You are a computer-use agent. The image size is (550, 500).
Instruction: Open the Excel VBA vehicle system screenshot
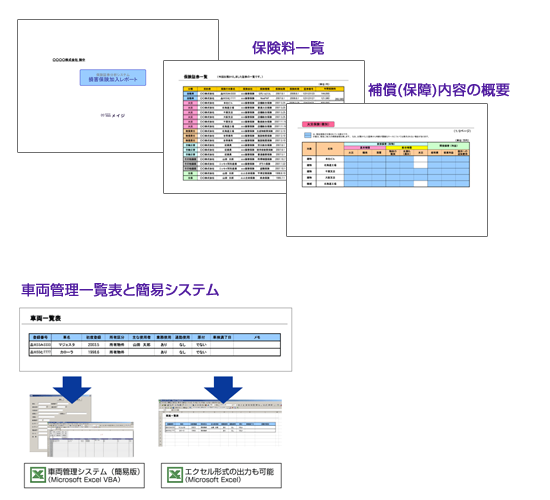pyautogui.click(x=82, y=426)
